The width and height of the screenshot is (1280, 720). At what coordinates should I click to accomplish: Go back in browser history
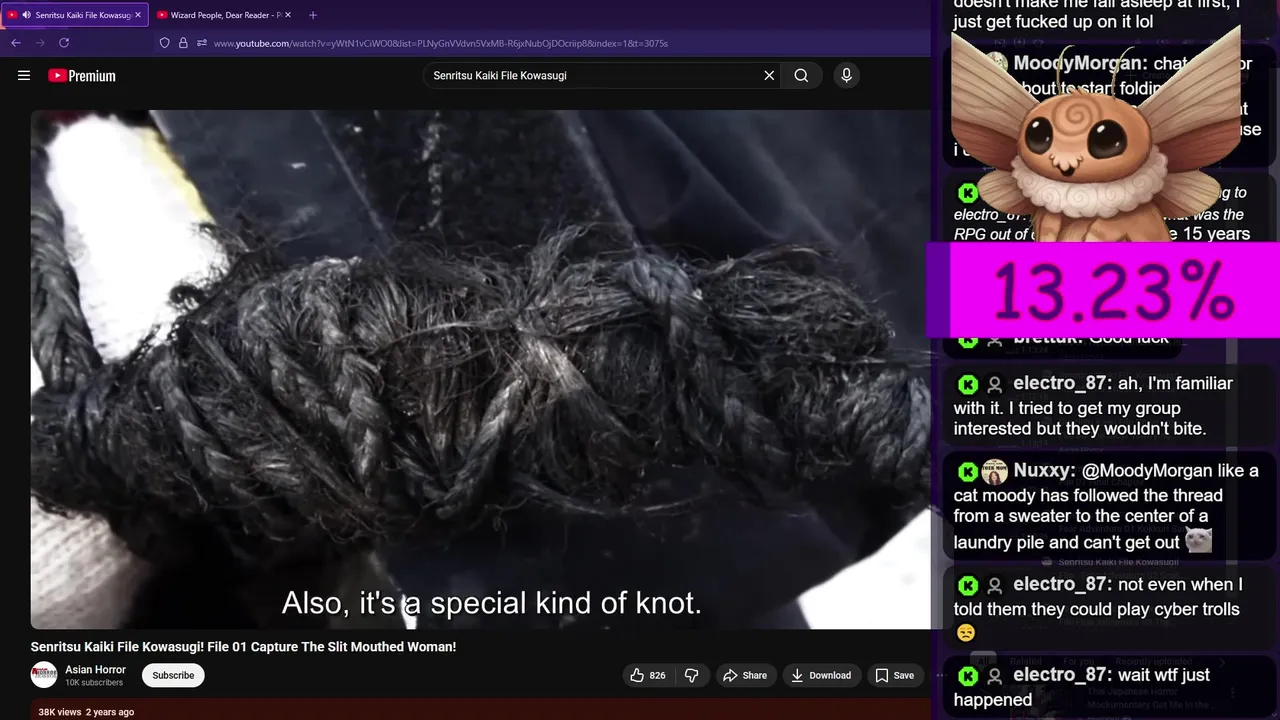pos(16,43)
